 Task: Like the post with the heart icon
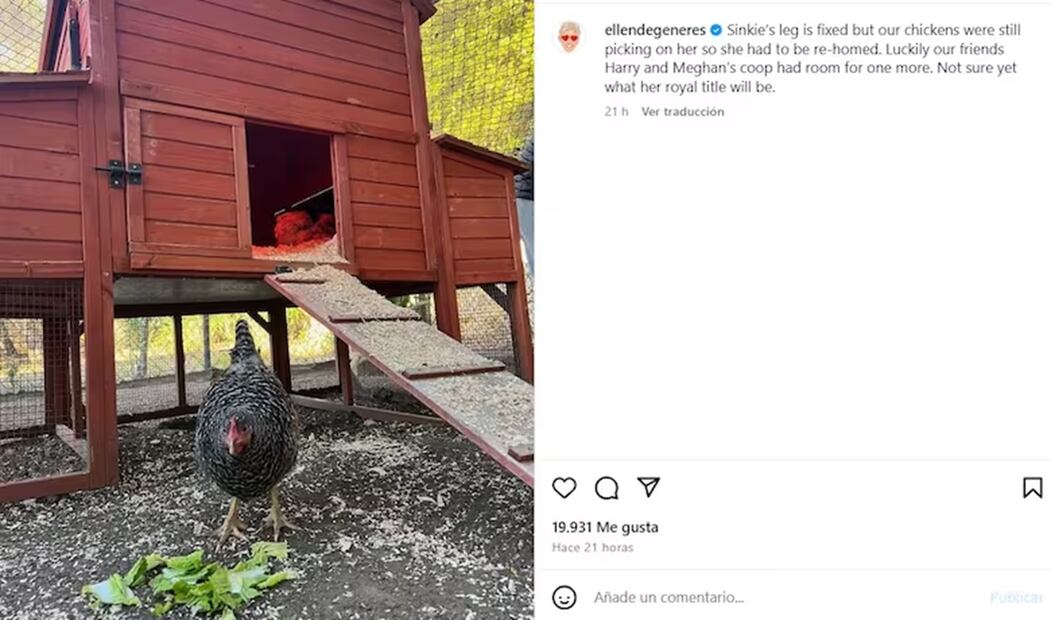coord(564,487)
